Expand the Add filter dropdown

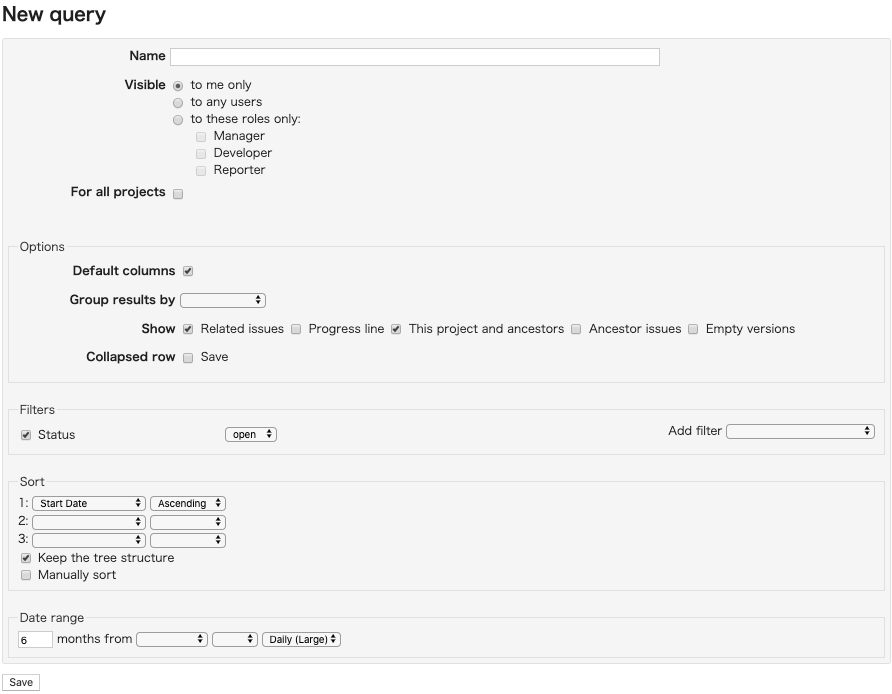pos(800,432)
